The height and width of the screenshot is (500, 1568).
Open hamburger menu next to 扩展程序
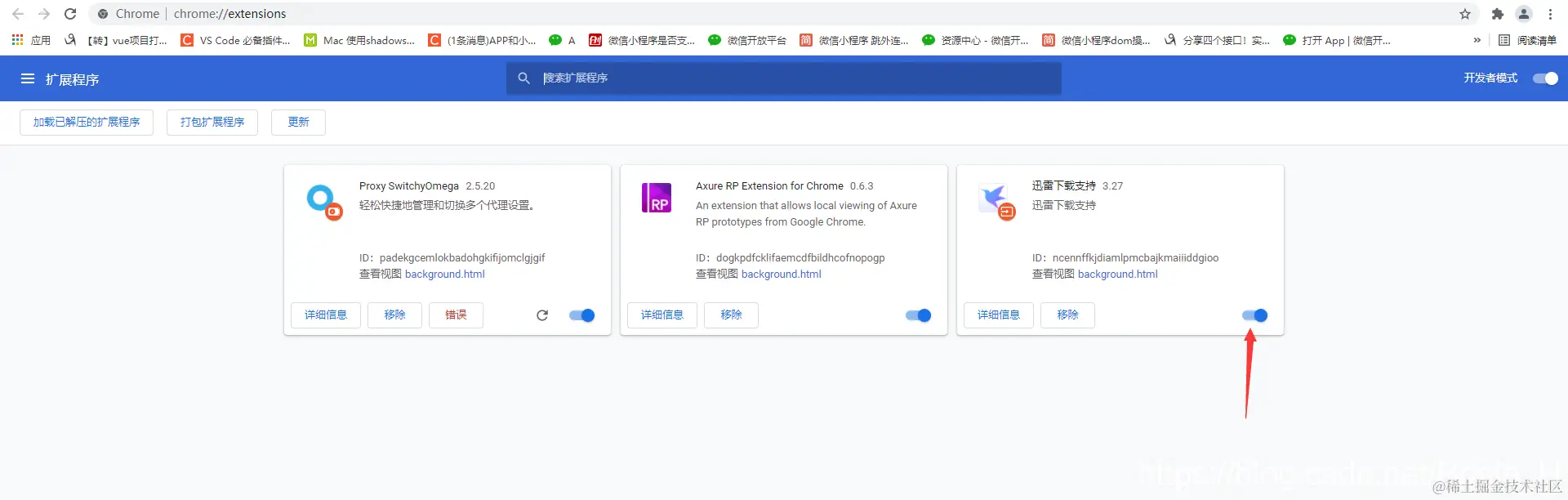[x=28, y=78]
